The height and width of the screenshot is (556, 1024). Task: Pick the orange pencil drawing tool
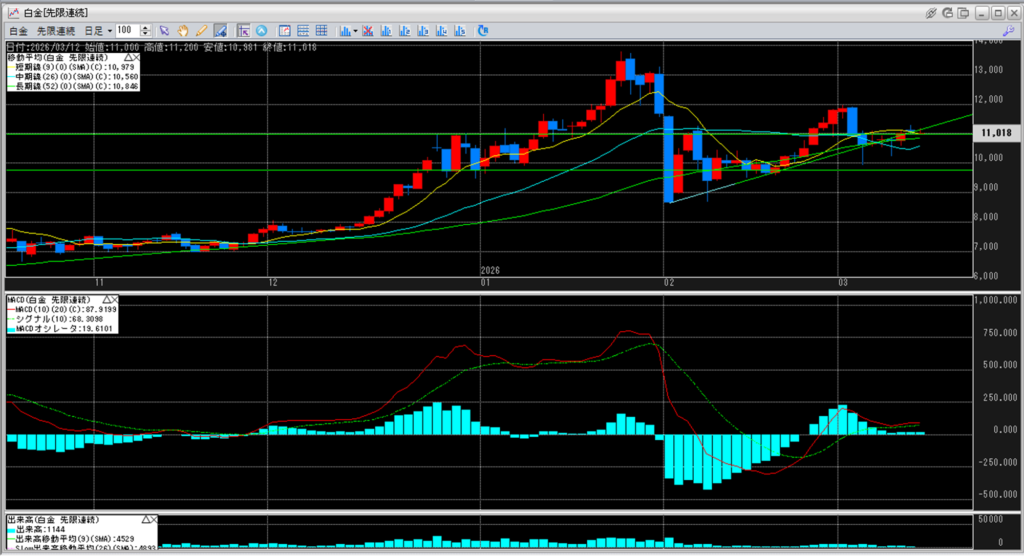[x=201, y=31]
